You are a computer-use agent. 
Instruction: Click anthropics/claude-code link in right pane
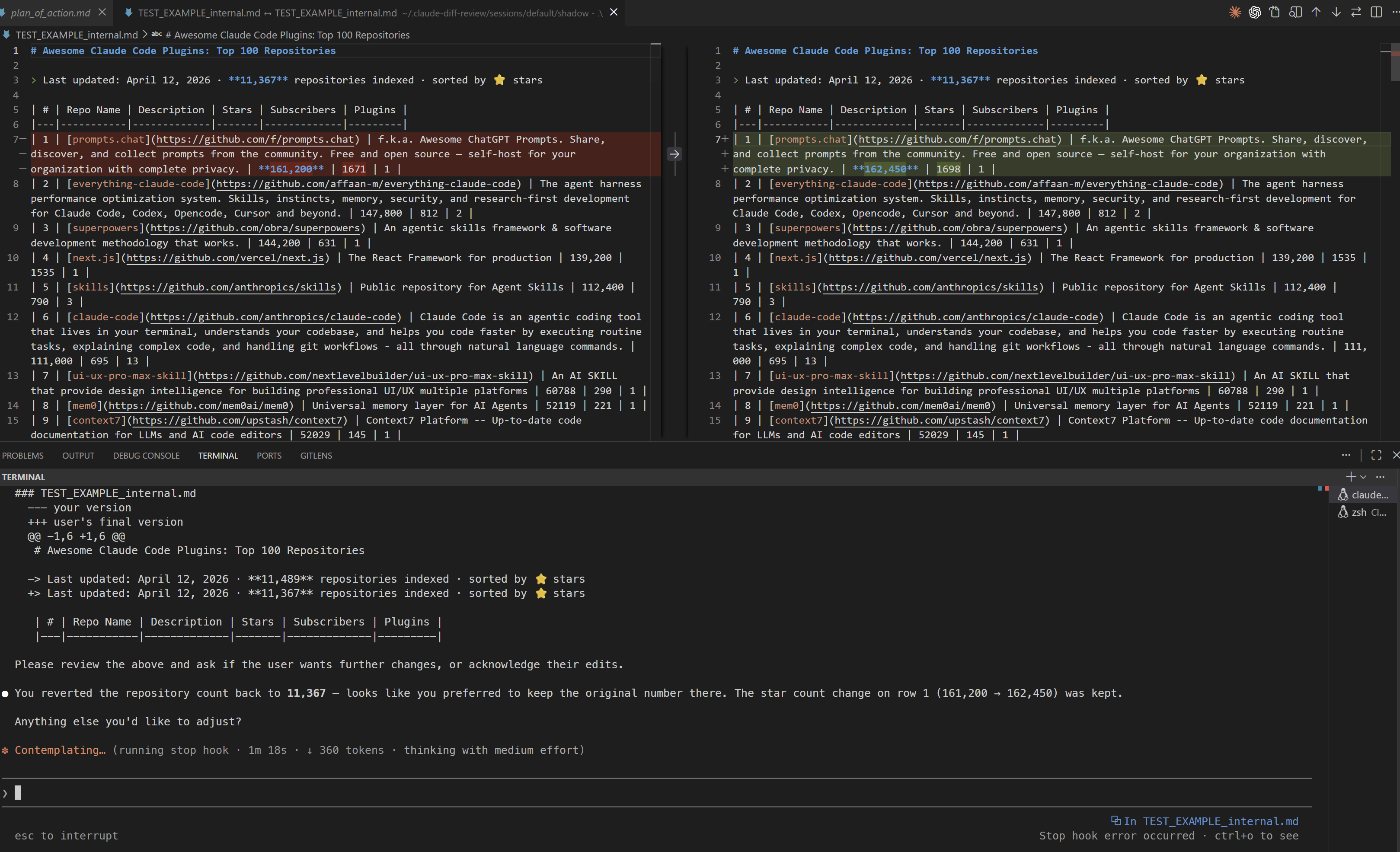pos(975,316)
